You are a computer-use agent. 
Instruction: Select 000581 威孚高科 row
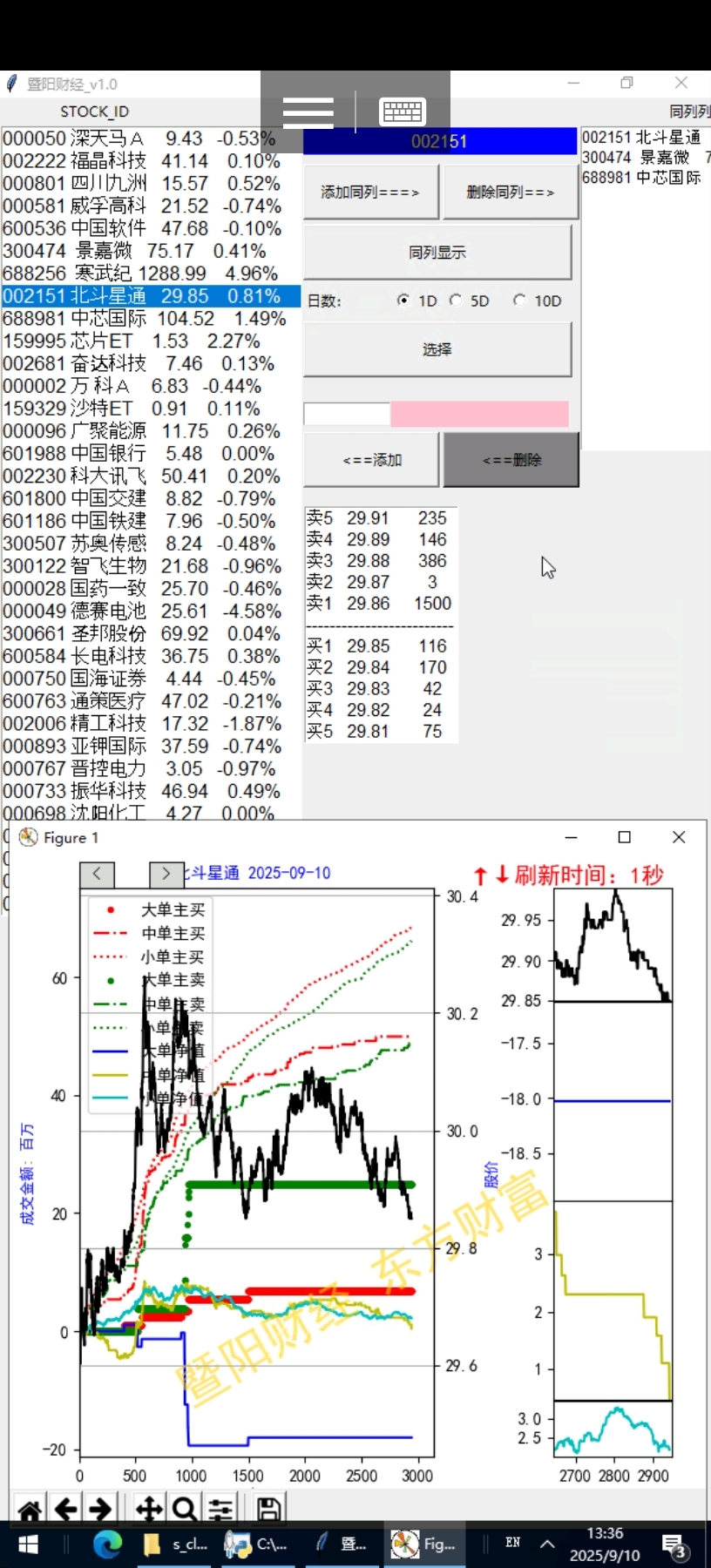(151, 206)
